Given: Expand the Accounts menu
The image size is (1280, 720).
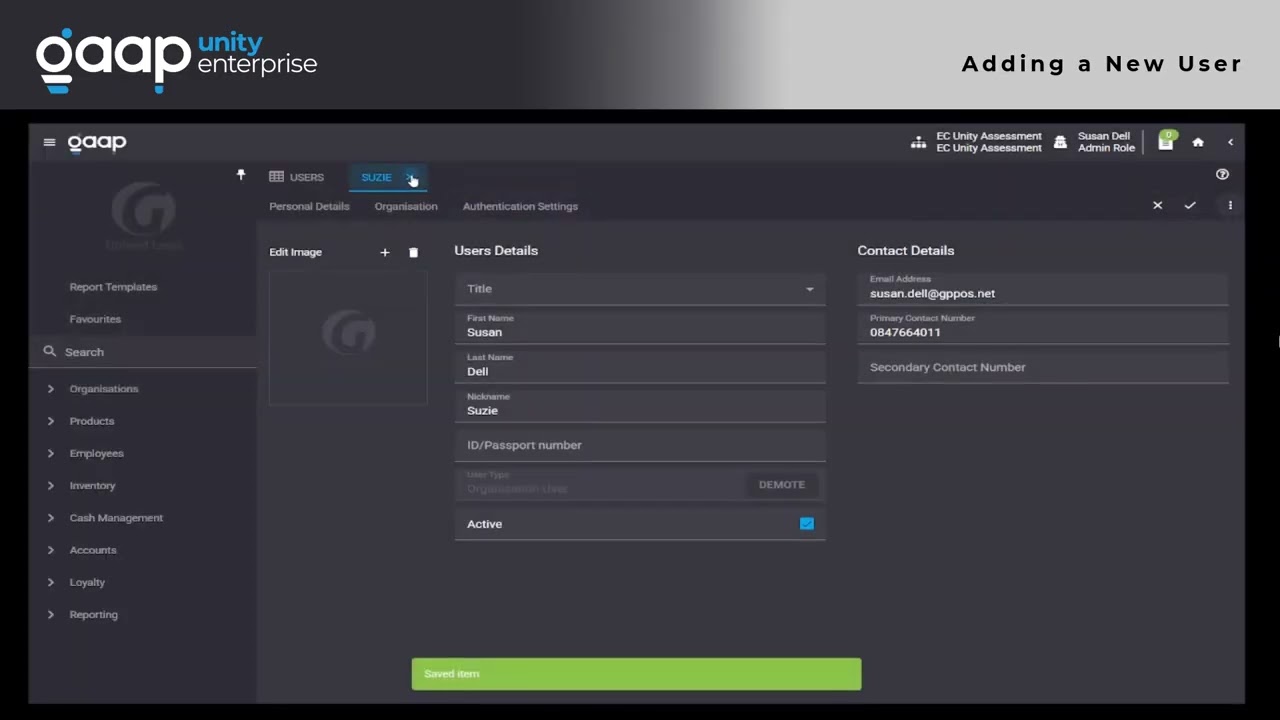Looking at the screenshot, I should (x=93, y=550).
